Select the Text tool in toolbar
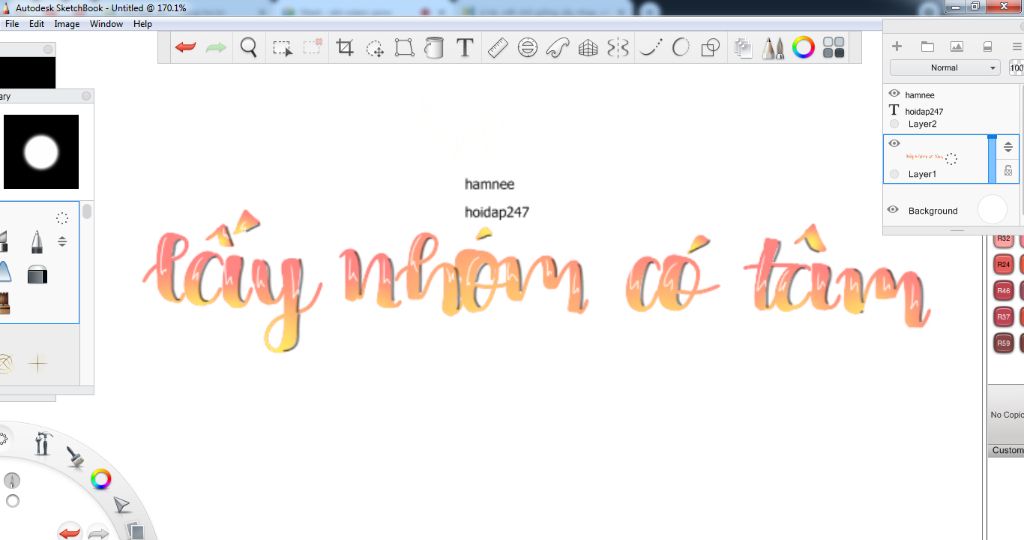 [x=464, y=48]
